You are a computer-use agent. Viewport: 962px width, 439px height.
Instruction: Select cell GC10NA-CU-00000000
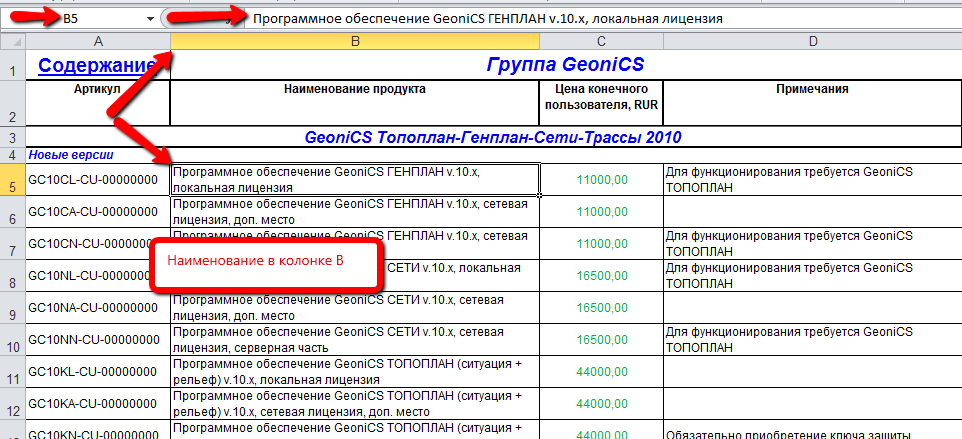(98, 307)
